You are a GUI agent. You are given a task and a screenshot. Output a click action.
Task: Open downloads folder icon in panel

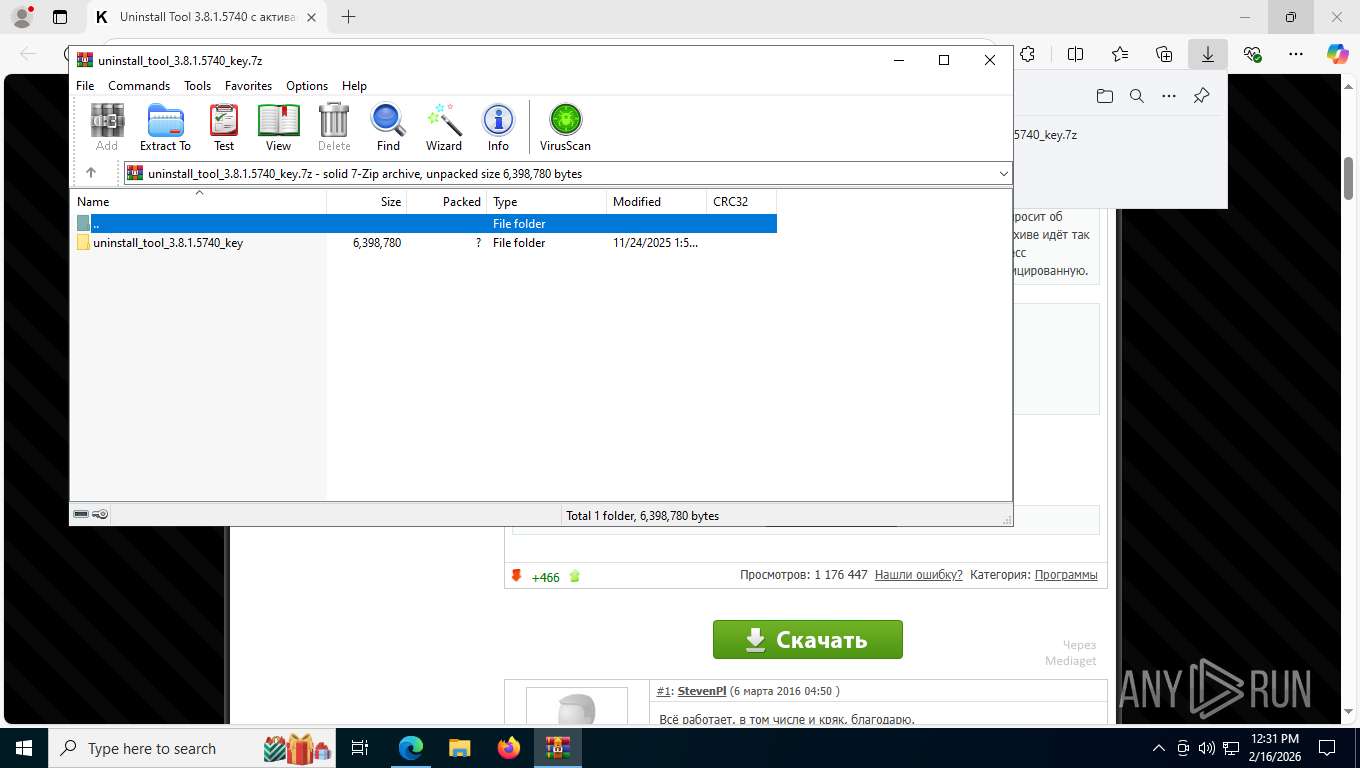point(1104,96)
